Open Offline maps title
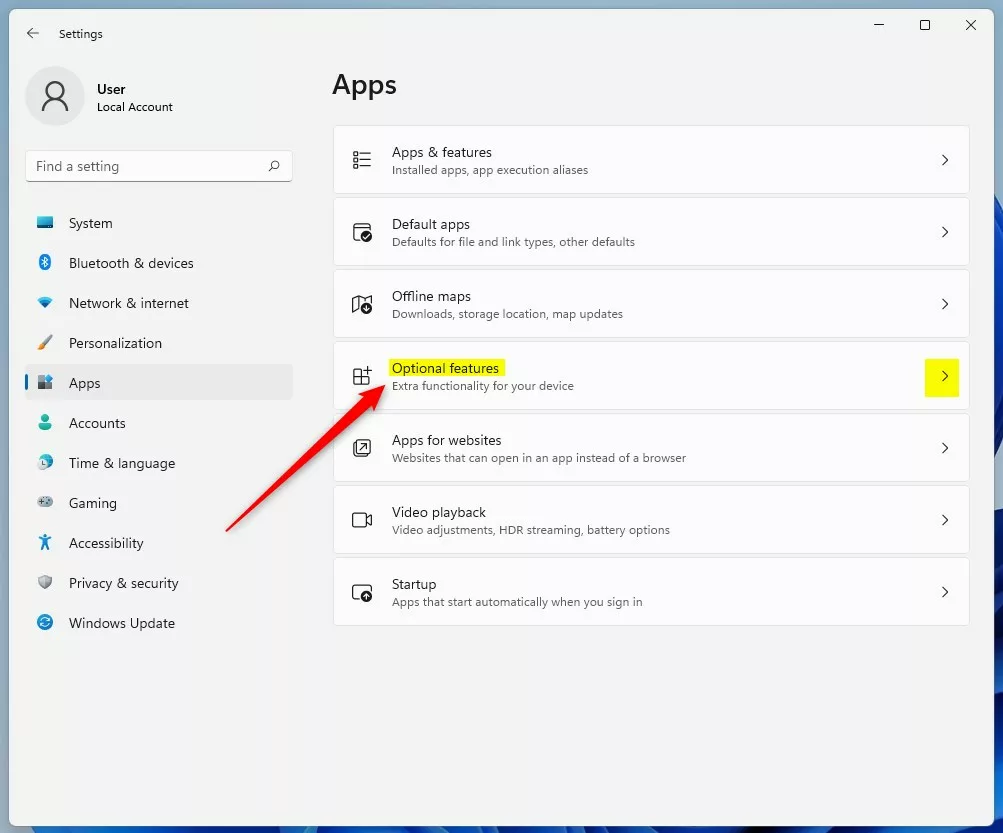 pos(431,296)
